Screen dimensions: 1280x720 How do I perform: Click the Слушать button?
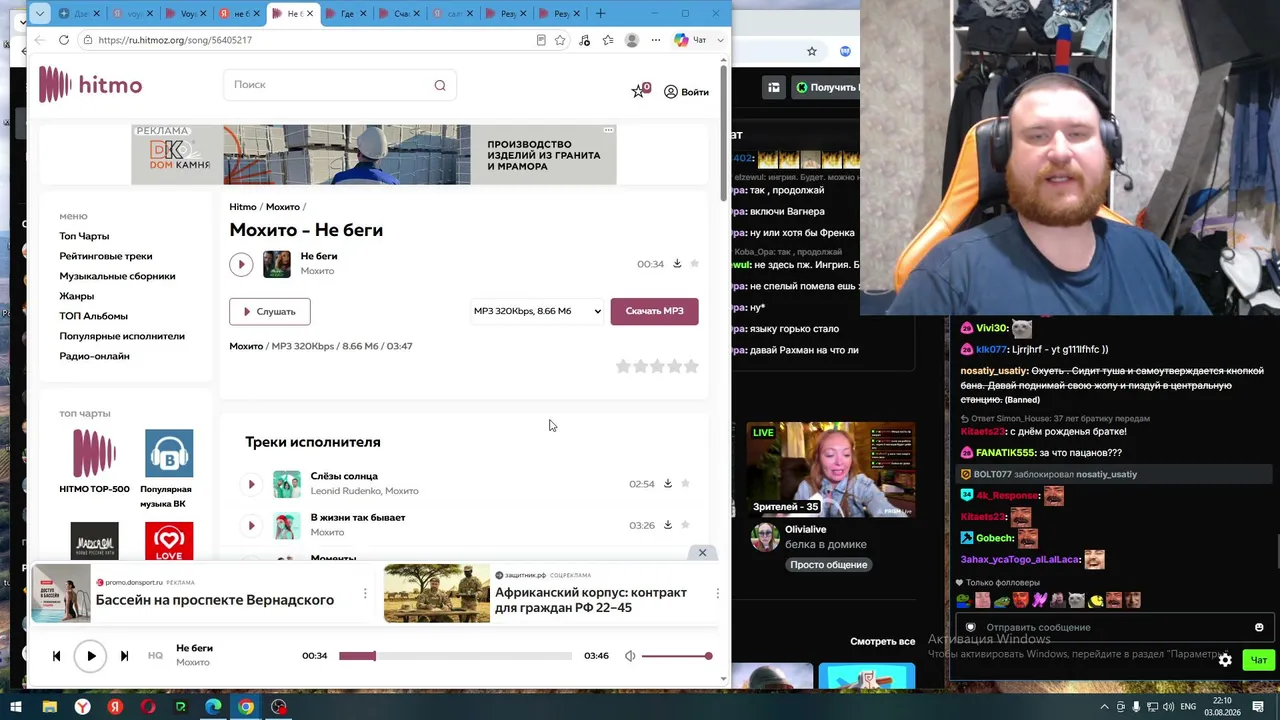270,311
